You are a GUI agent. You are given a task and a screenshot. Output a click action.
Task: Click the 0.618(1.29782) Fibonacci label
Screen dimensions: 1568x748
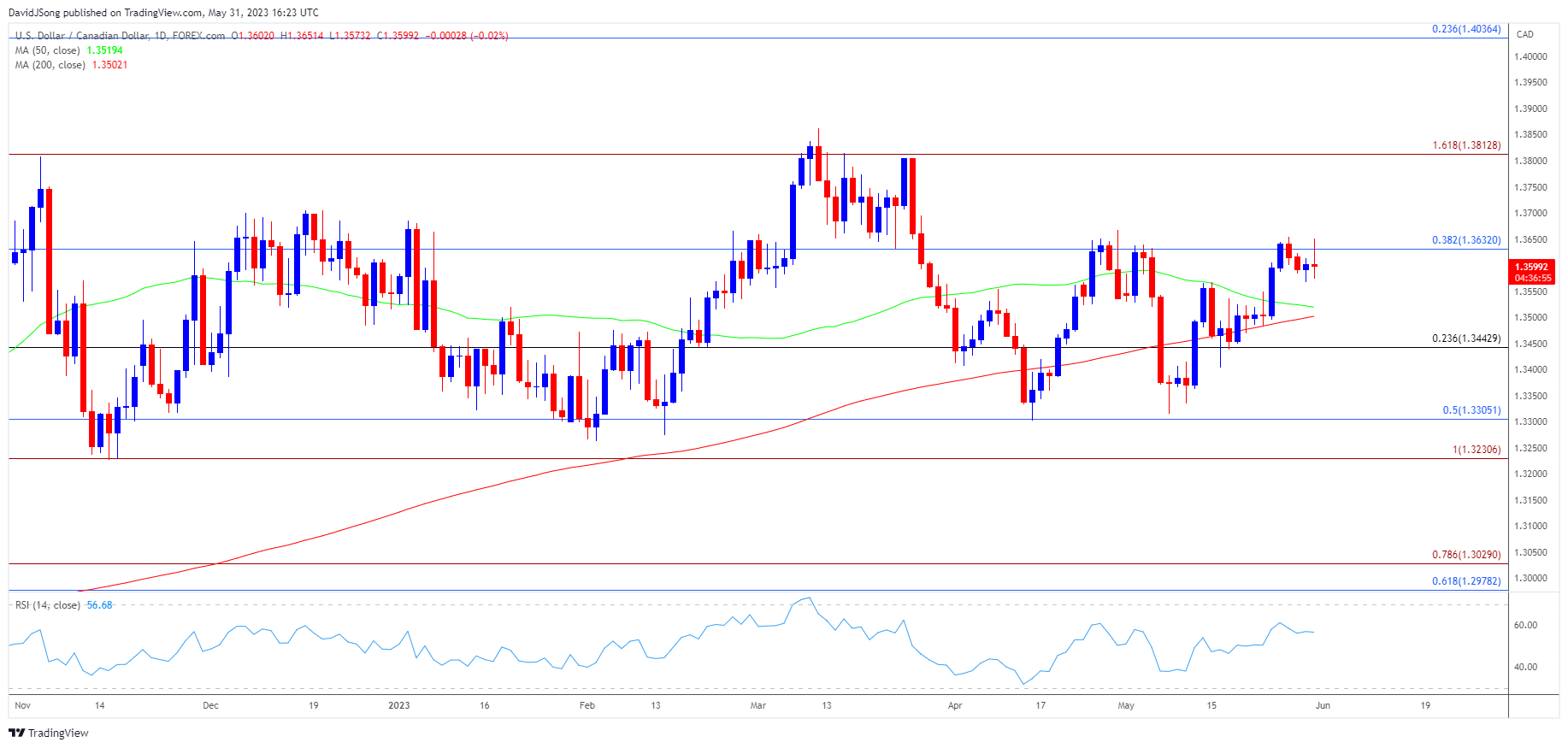(1466, 581)
